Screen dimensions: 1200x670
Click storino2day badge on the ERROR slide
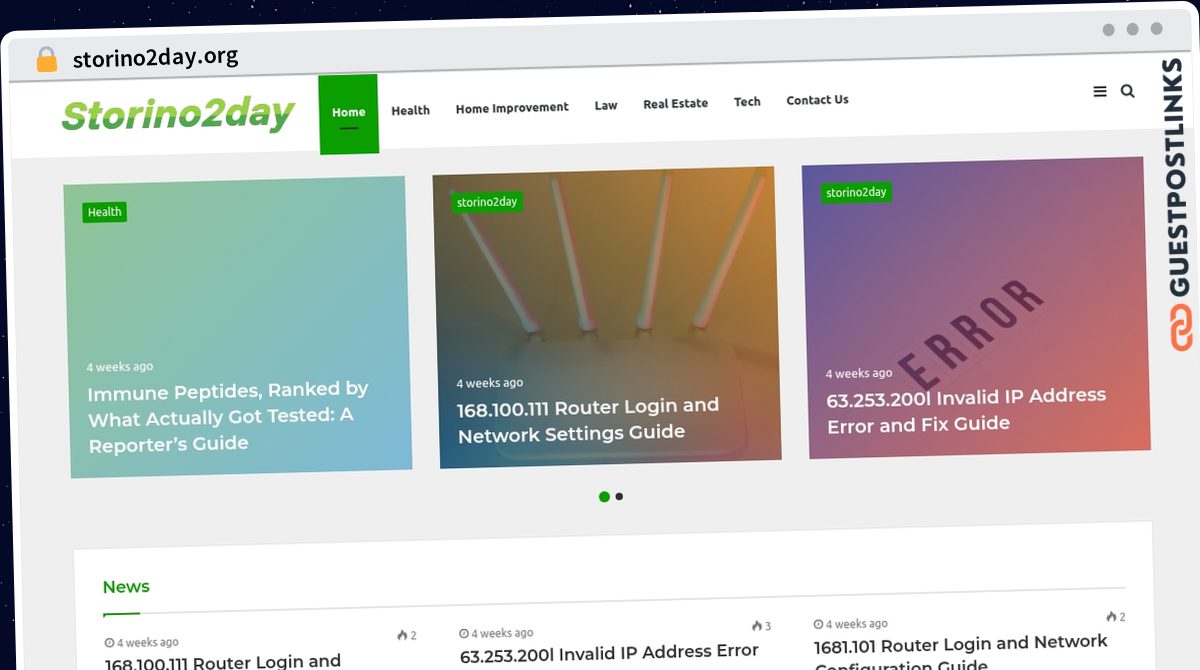[x=856, y=192]
